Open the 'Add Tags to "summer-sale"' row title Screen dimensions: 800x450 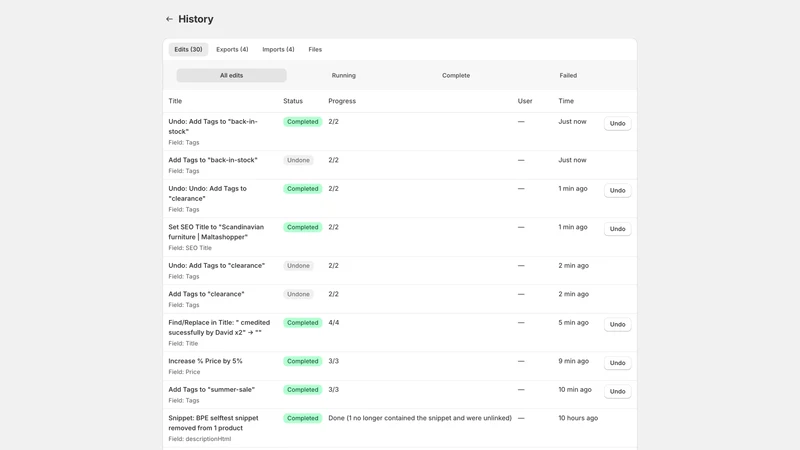211,390
